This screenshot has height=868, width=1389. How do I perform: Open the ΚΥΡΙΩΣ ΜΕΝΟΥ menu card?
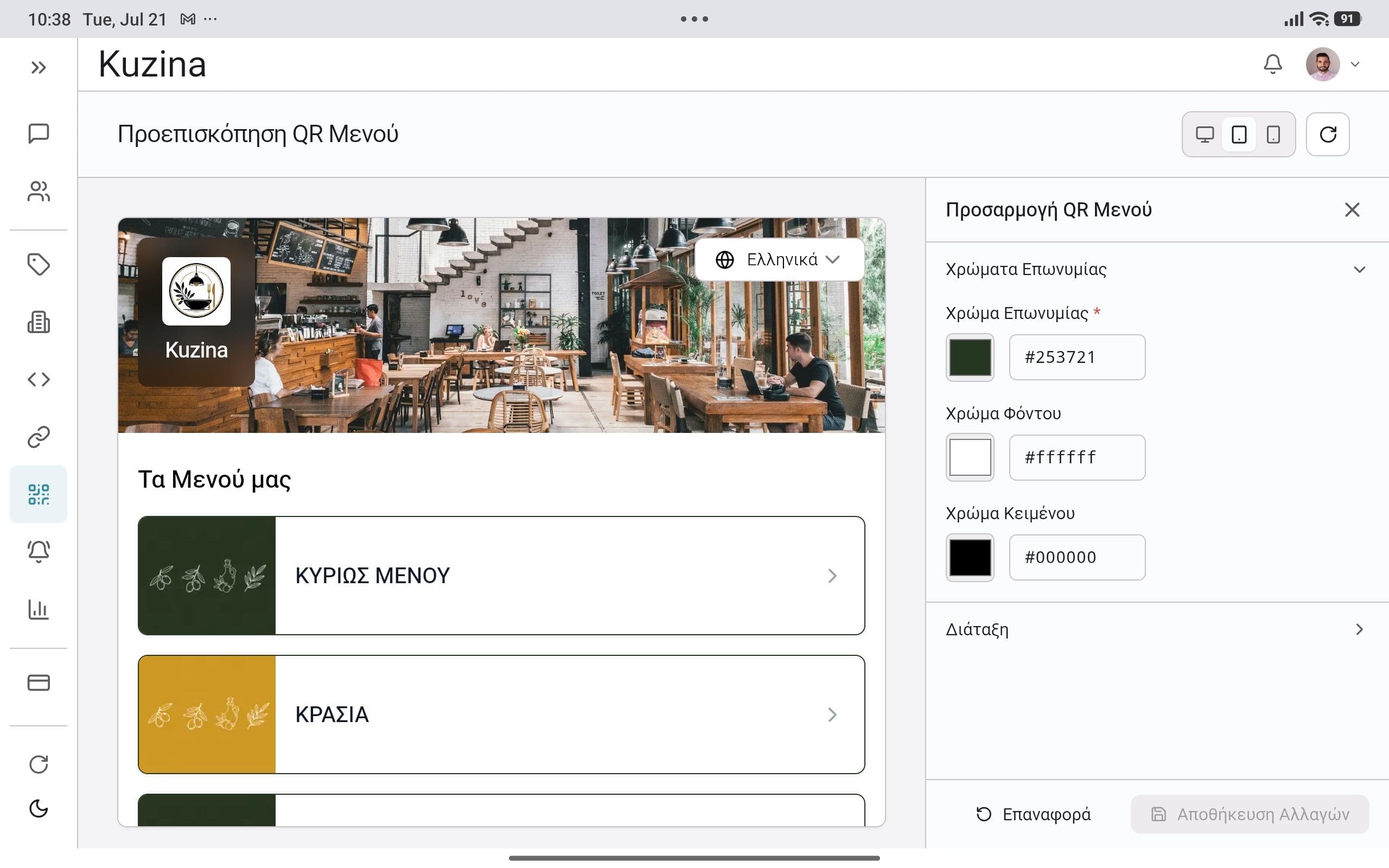(501, 576)
